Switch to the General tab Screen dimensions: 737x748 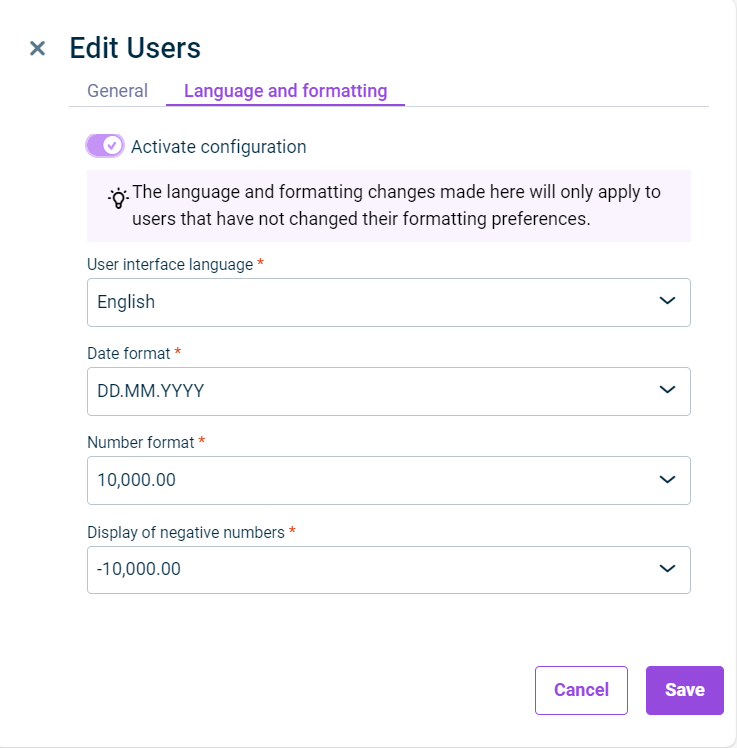pos(117,91)
